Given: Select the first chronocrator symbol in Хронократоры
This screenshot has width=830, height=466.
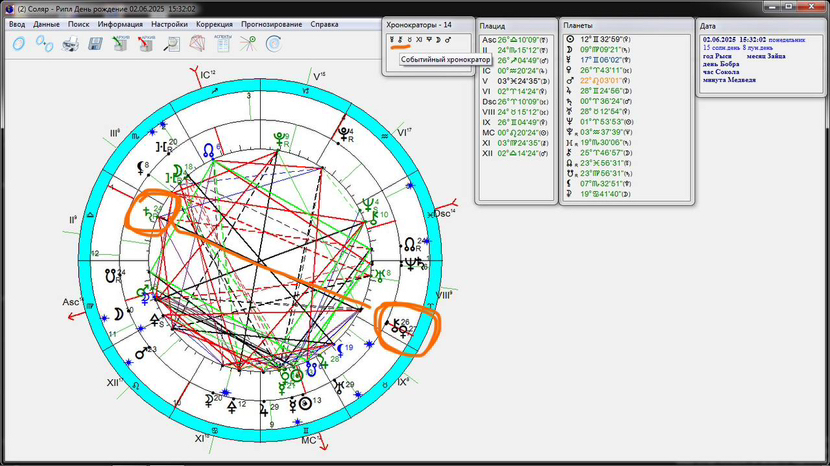Looking at the screenshot, I should click(392, 40).
